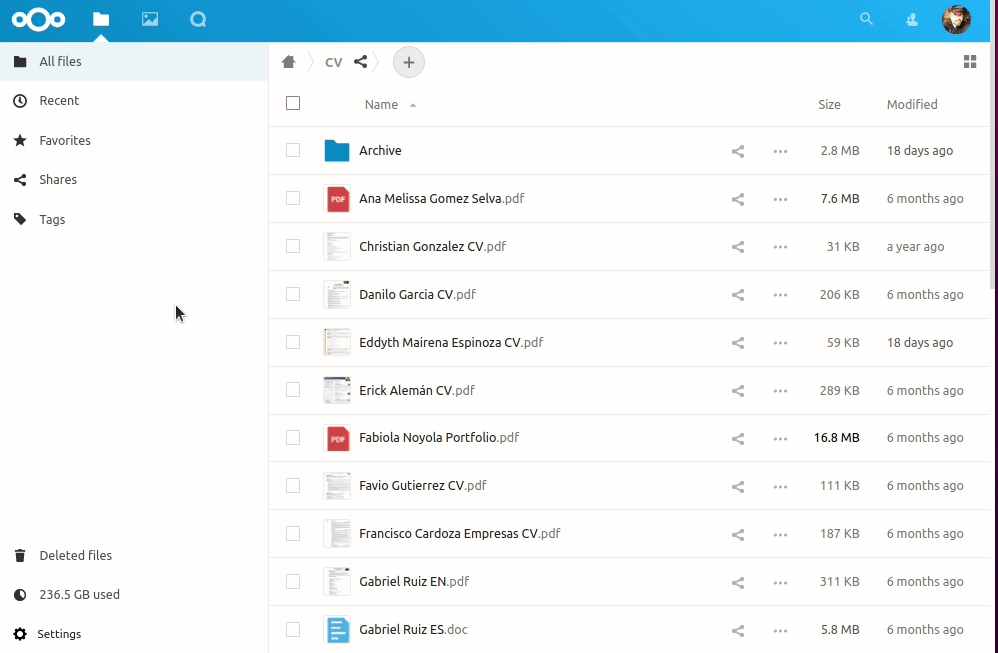
Task: Click the home icon in the breadcrumb
Action: 289,61
